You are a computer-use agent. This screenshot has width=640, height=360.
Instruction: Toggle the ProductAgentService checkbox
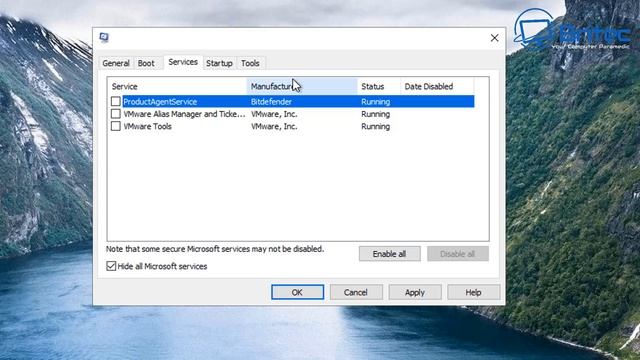116,101
